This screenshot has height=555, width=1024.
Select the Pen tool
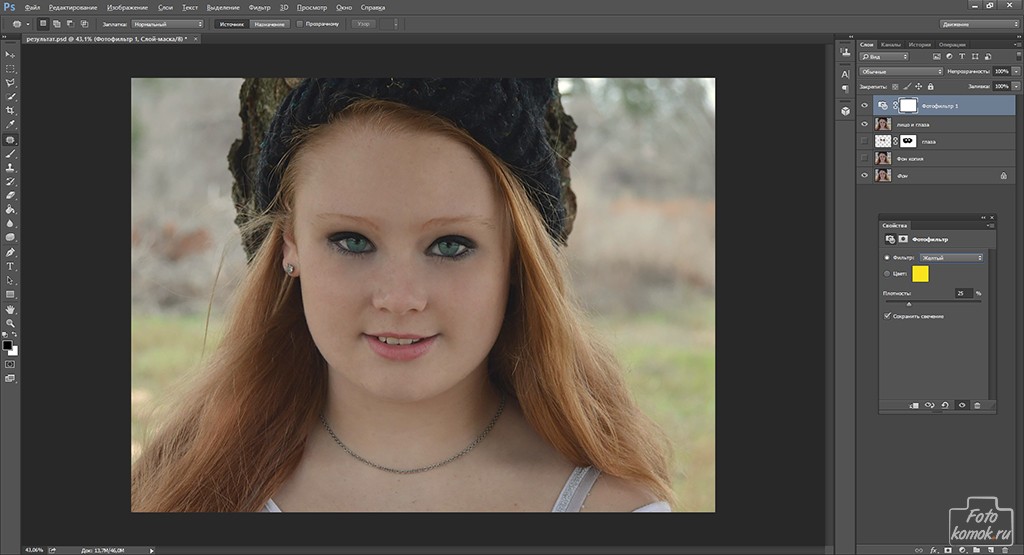[10, 253]
